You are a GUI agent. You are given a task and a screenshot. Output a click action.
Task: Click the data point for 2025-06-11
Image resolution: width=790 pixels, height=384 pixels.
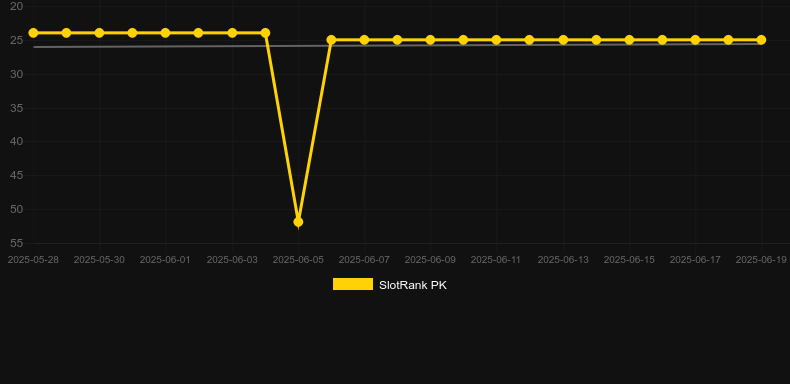tap(496, 40)
